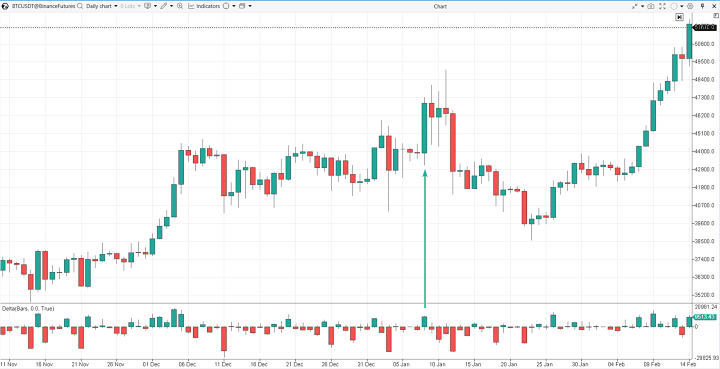Enter fullscreen with the expand arrows icon

coord(663,6)
